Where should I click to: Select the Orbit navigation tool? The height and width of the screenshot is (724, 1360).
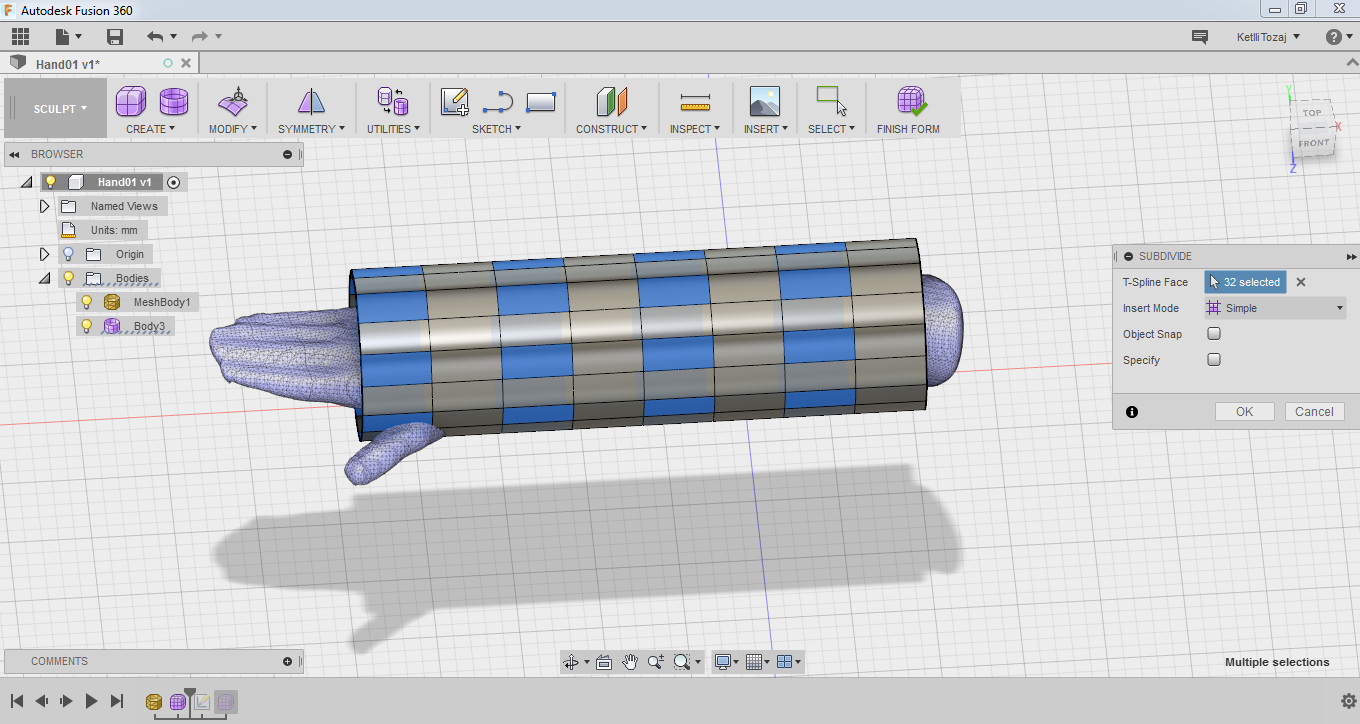[571, 662]
